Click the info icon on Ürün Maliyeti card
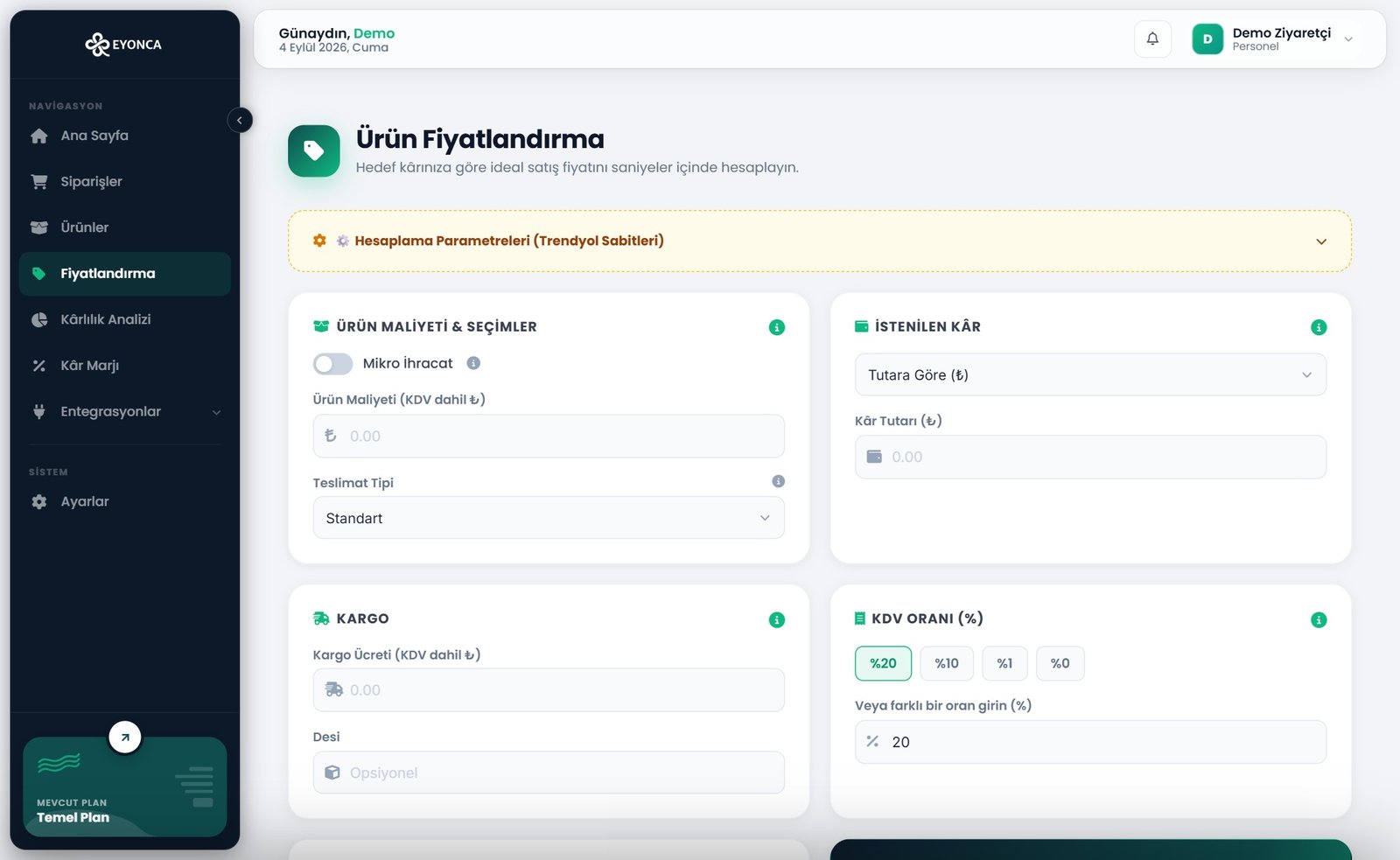This screenshot has width=1400, height=860. (x=776, y=327)
